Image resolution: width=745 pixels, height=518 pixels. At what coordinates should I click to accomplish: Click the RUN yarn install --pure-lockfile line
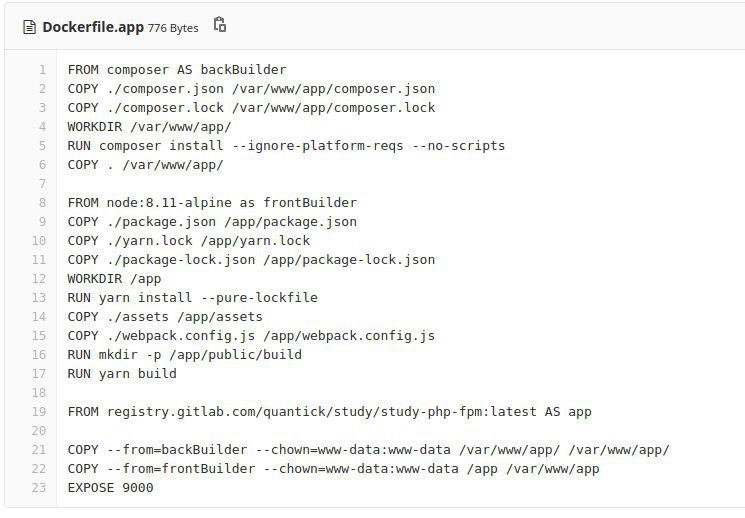tap(193, 298)
